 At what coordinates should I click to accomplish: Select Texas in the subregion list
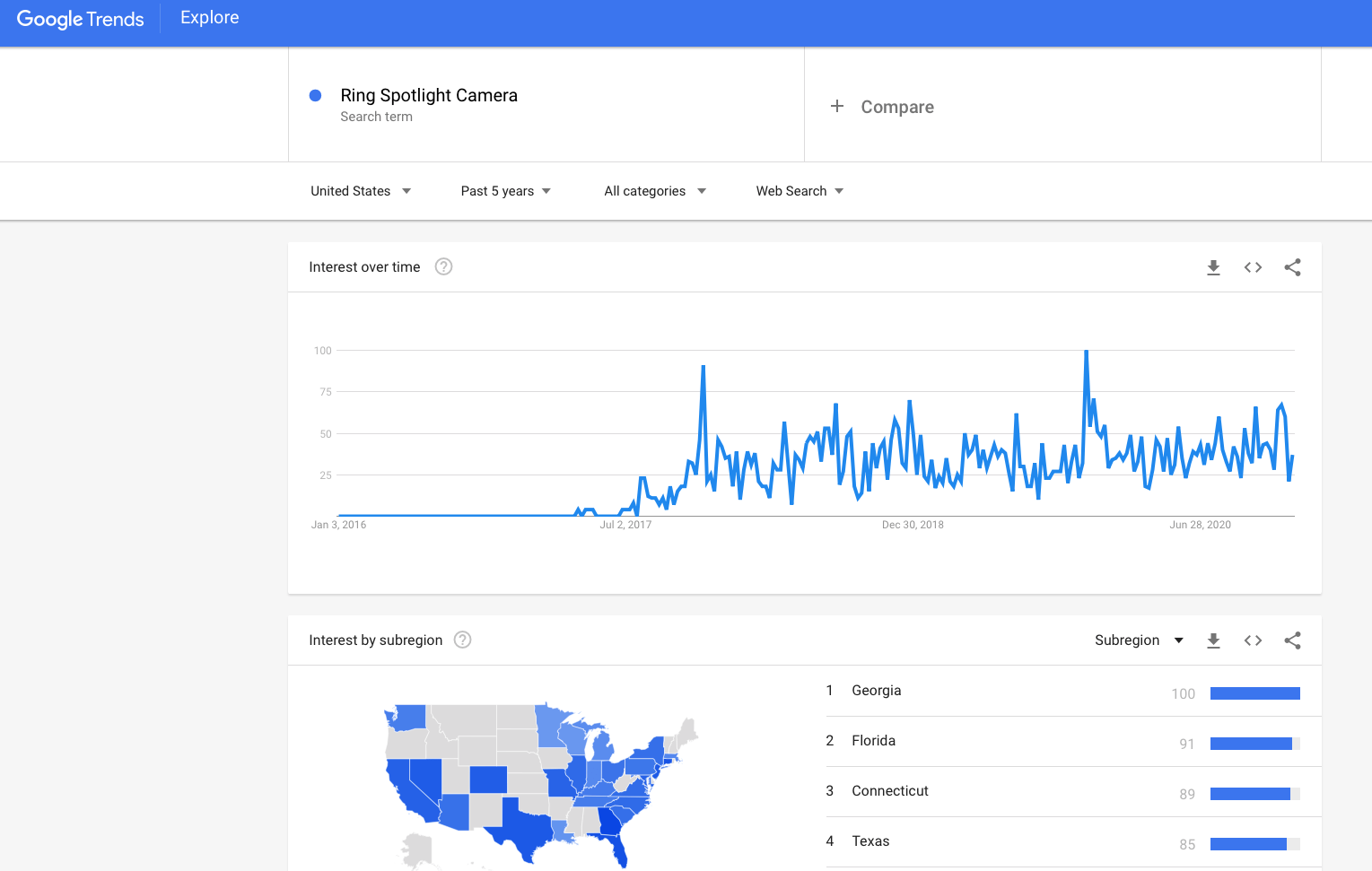(1073, 841)
